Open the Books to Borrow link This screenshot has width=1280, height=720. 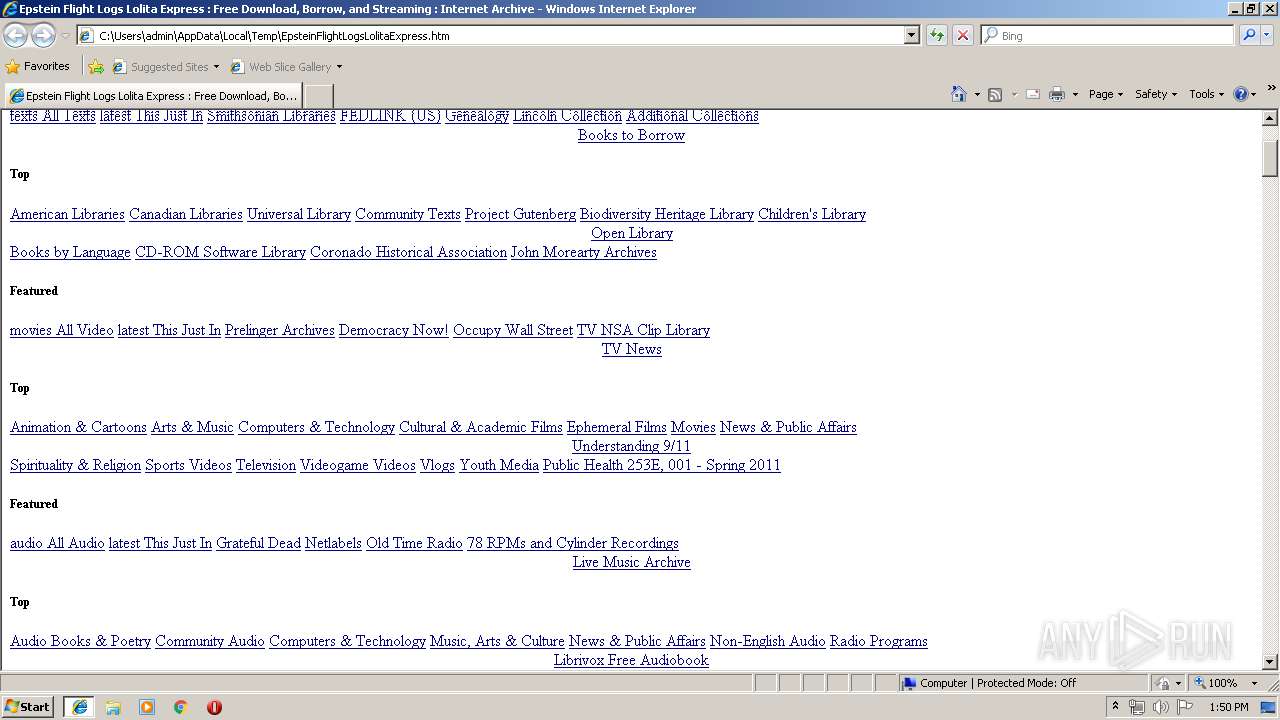(631, 135)
